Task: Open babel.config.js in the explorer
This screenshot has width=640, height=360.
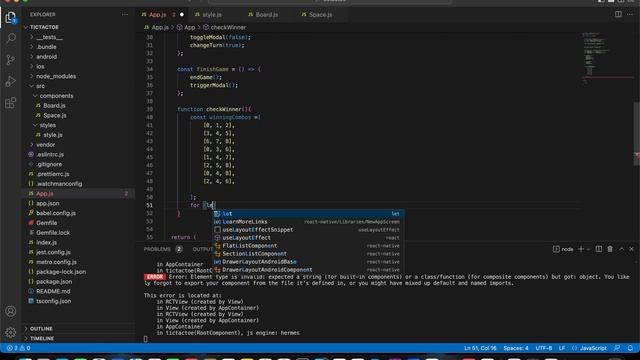Action: point(56,213)
